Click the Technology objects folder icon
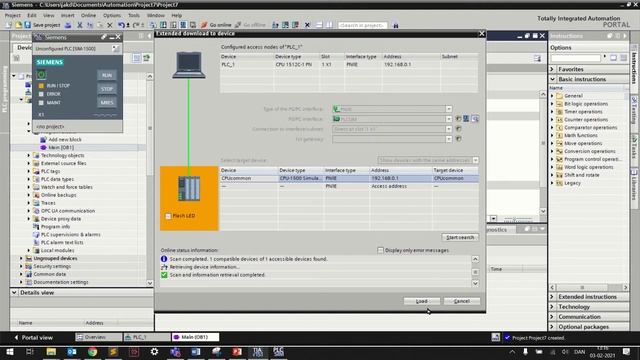The image size is (640, 360). pyautogui.click(x=36, y=155)
